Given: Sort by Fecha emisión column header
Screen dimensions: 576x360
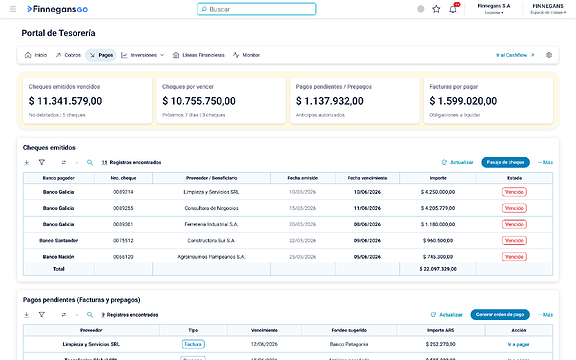Looking at the screenshot, I should pos(303,178).
